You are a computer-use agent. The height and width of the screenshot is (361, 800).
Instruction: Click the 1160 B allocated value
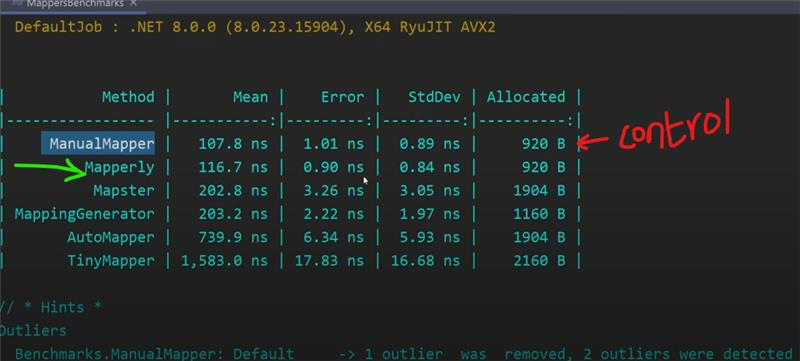point(539,214)
